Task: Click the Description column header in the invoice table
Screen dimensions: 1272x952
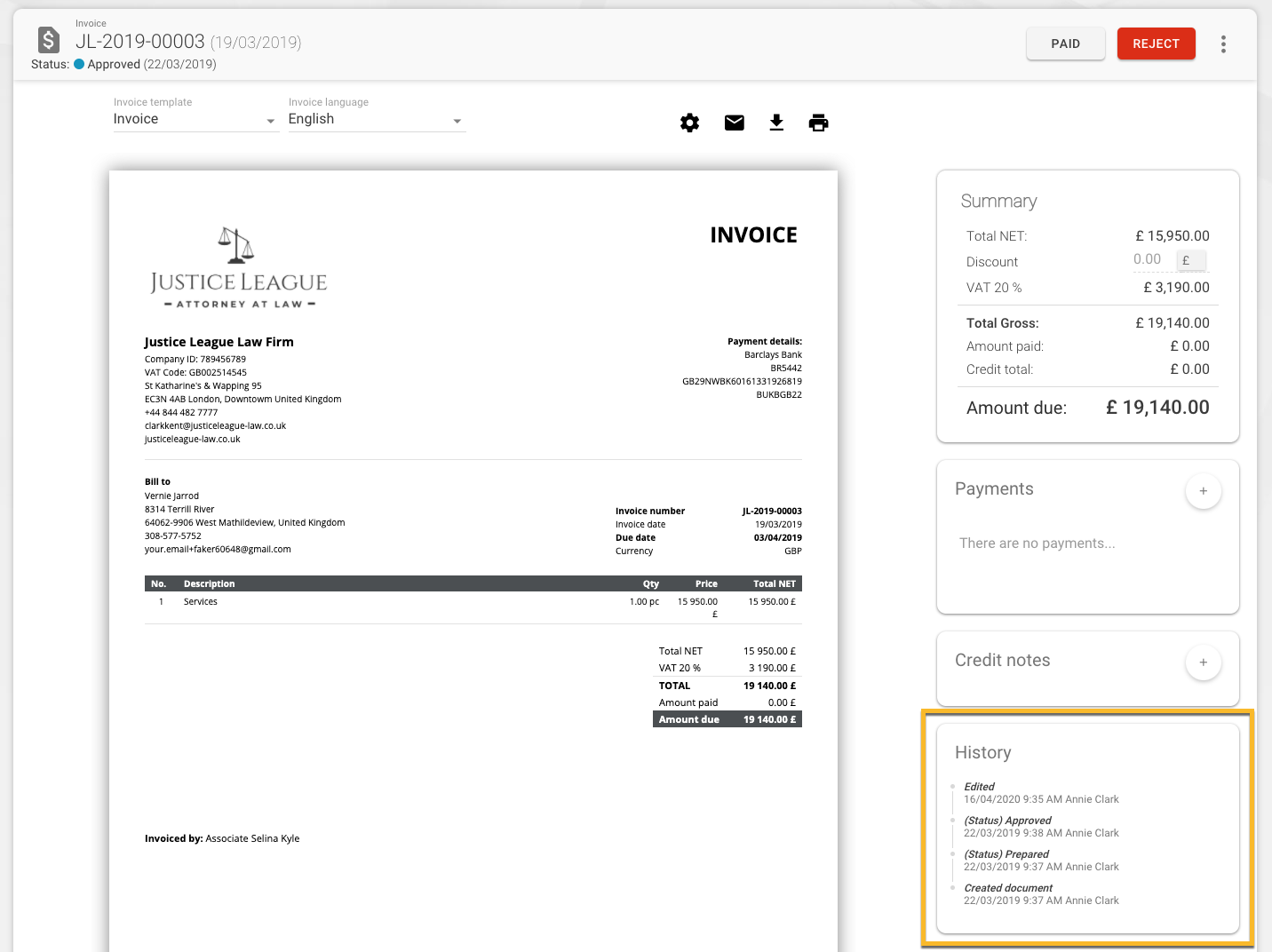Action: [x=209, y=583]
